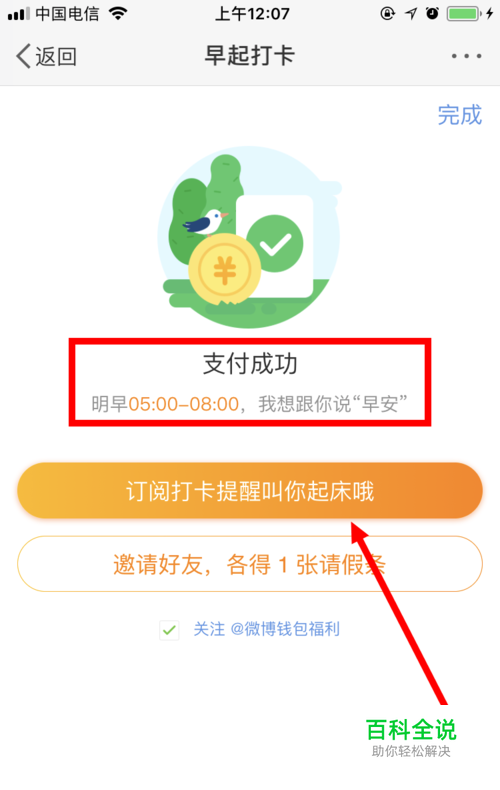Viewport: 500px width, 790px height.
Task: Tap the orange 05:00–08:00 time range
Action: coord(183,404)
